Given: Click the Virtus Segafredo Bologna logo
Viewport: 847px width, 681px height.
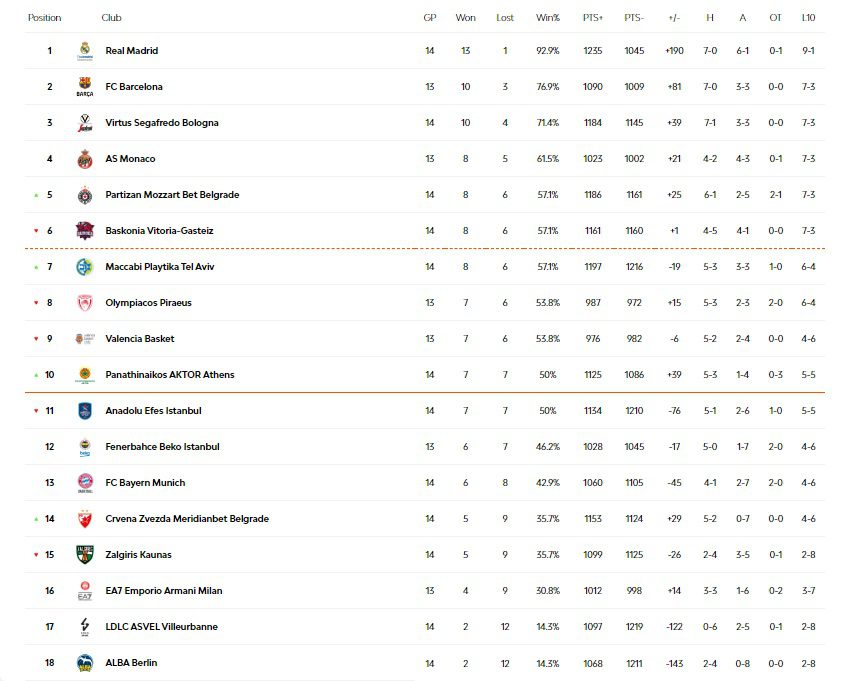Looking at the screenshot, I should (85, 123).
